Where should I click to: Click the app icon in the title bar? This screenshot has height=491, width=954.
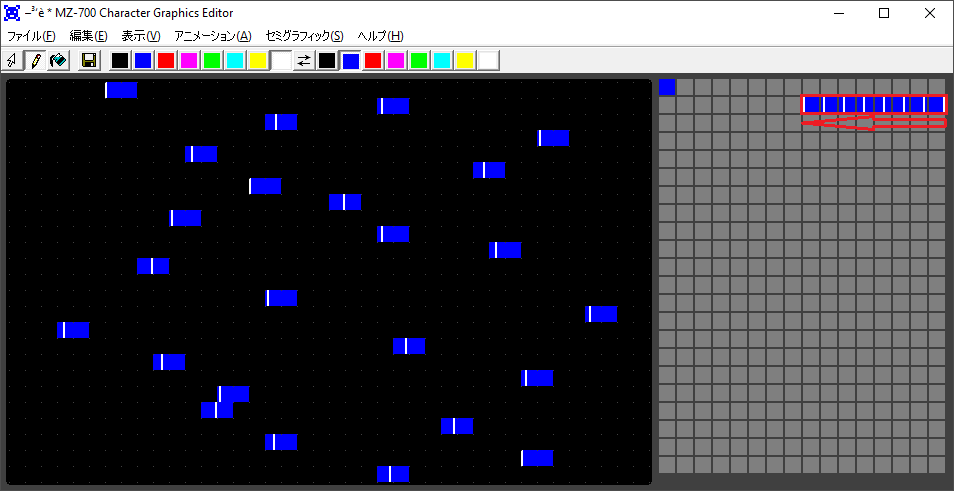pos(13,13)
